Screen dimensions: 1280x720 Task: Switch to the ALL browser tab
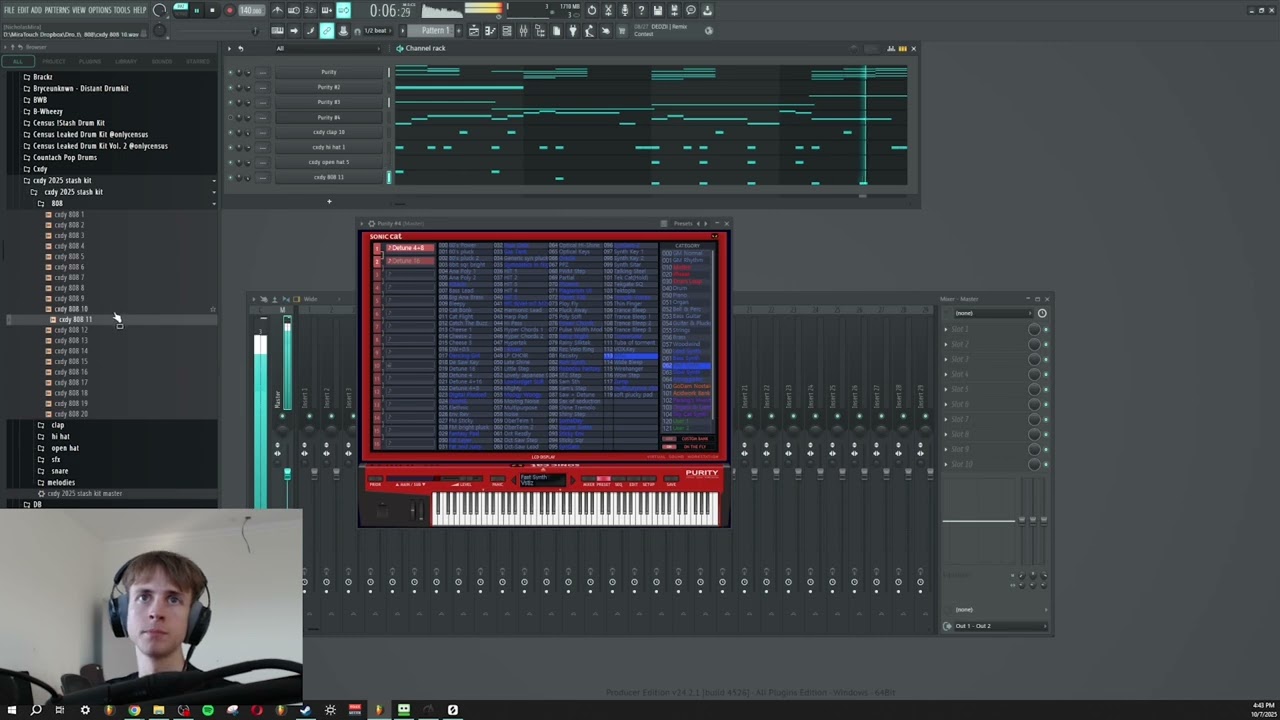[x=17, y=61]
